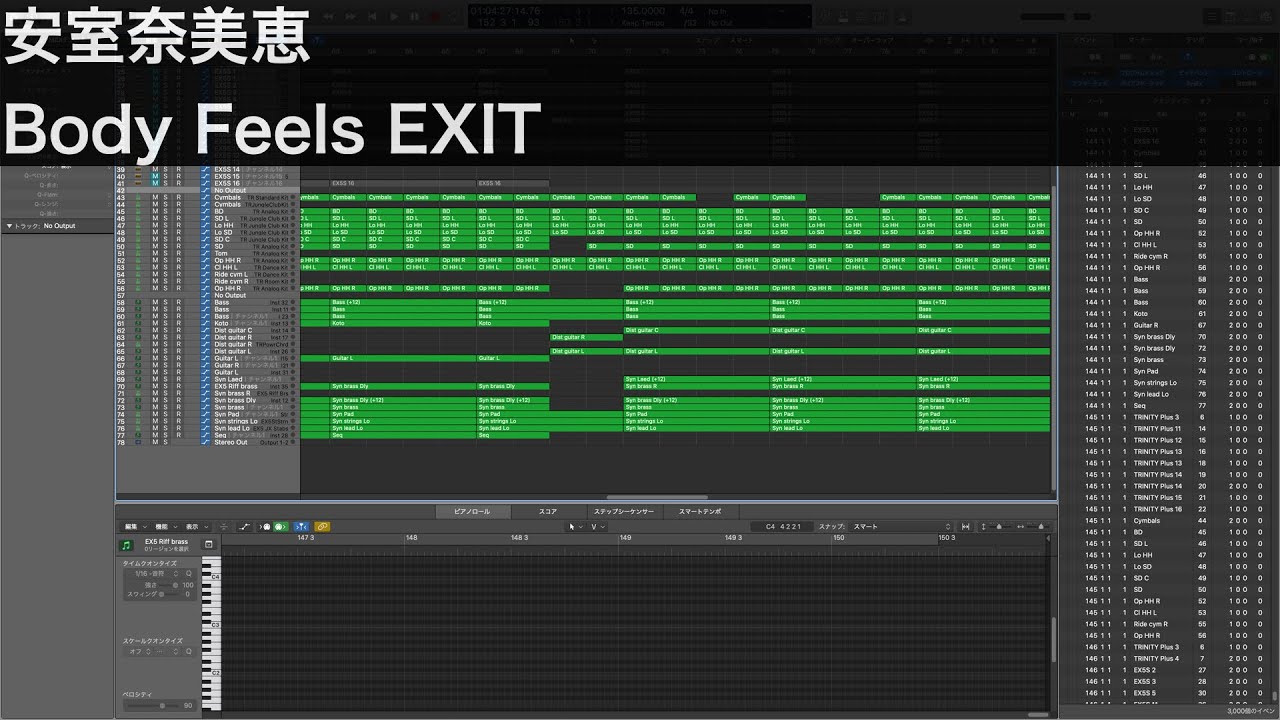This screenshot has height=720, width=1280.
Task: Select the Koto row in the event list
Action: (x=1168, y=314)
